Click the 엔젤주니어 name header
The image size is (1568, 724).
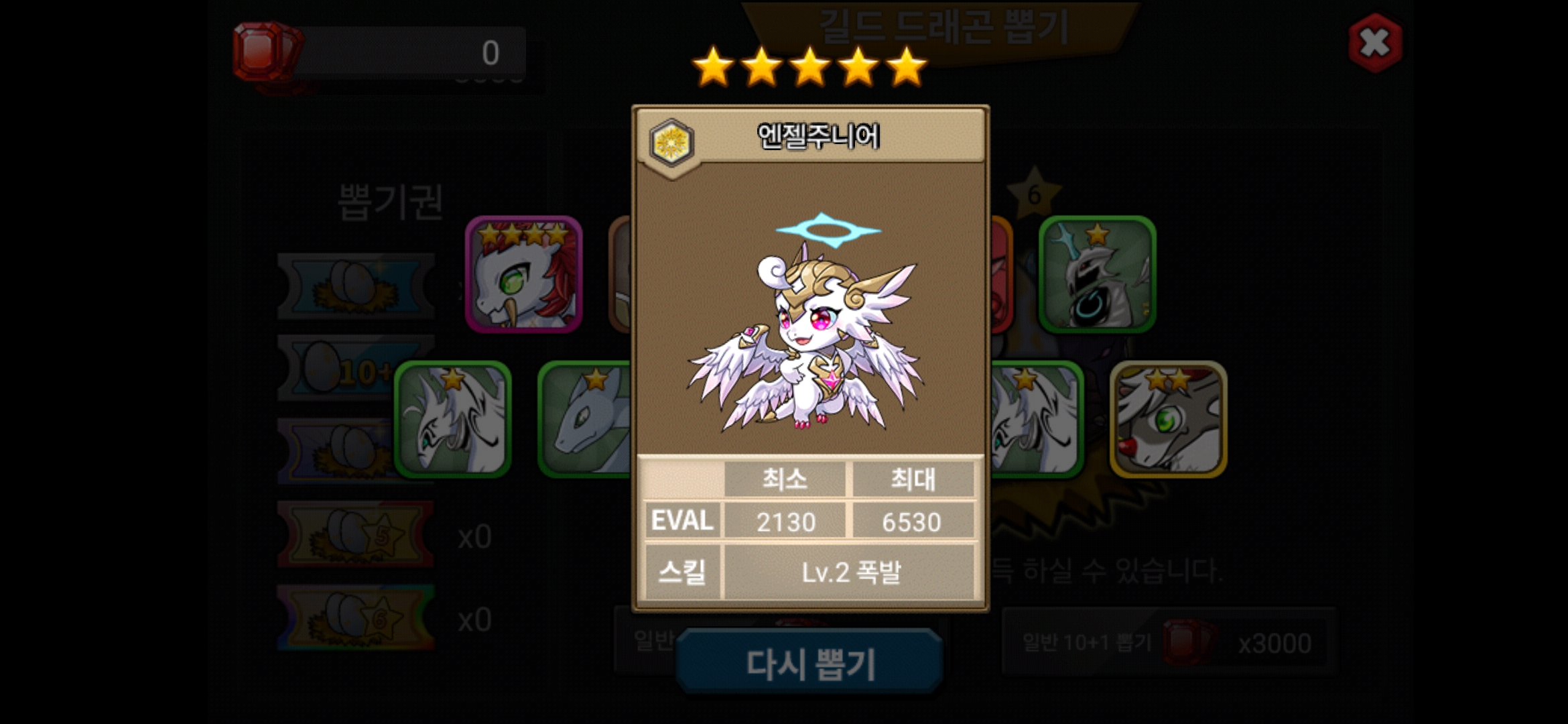pyautogui.click(x=818, y=137)
